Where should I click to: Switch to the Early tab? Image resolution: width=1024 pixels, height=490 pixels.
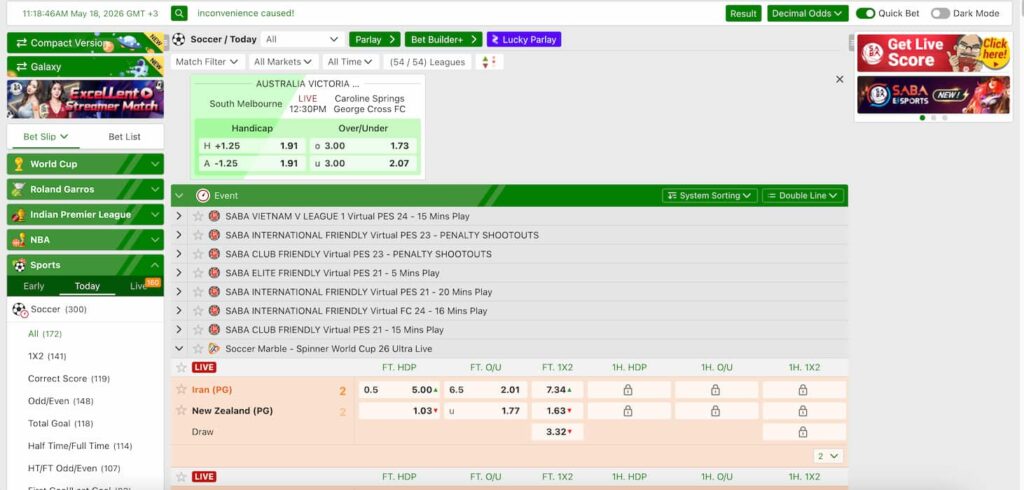[34, 286]
